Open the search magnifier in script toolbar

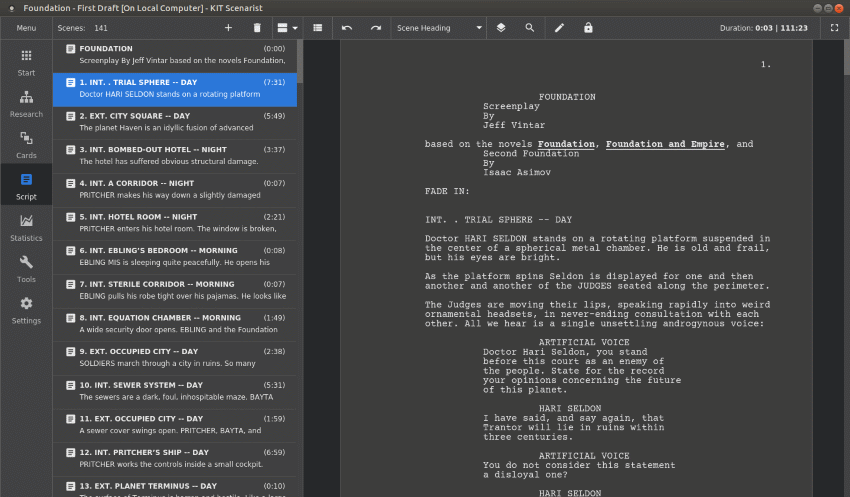click(530, 28)
